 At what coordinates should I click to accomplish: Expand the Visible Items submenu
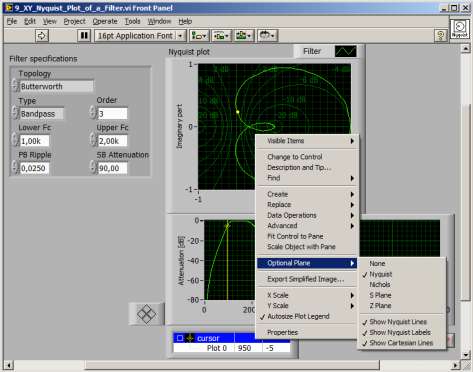[x=307, y=141]
